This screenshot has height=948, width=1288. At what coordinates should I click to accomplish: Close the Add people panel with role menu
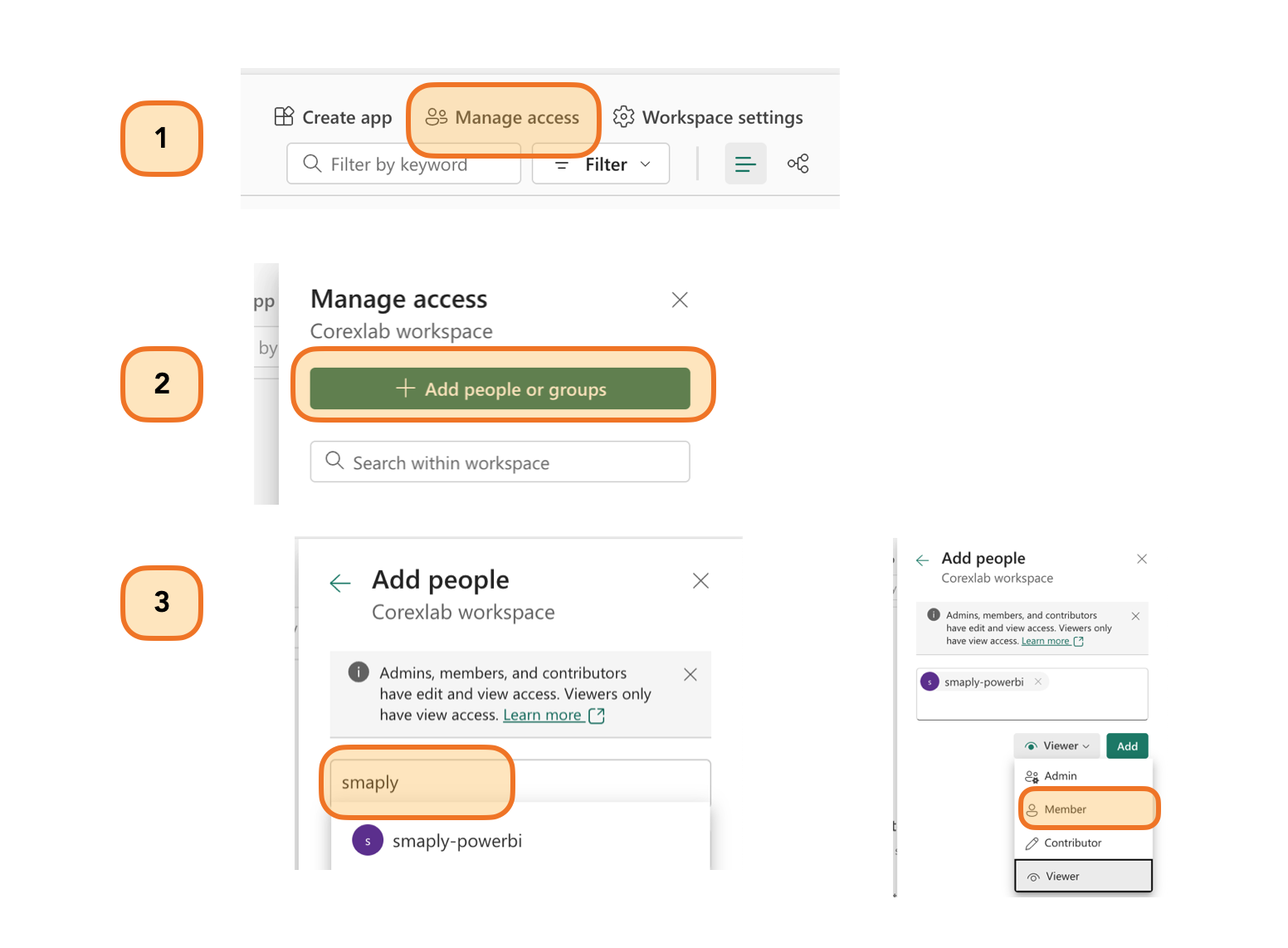click(1142, 559)
